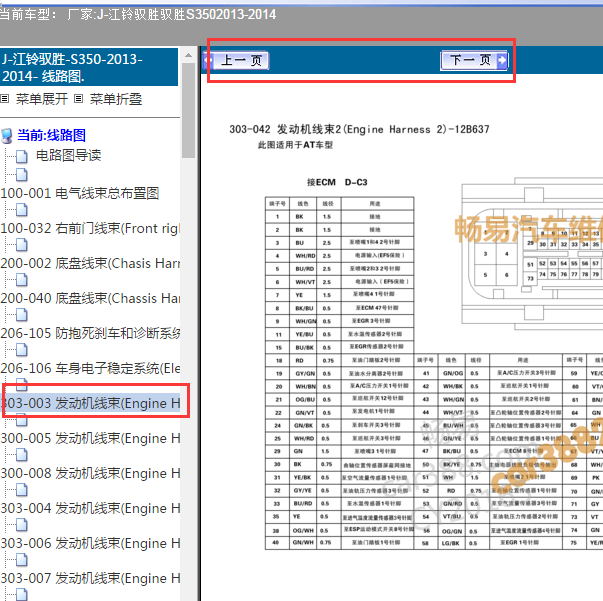Click the 当前车型 manufacturer title text

pyautogui.click(x=138, y=15)
